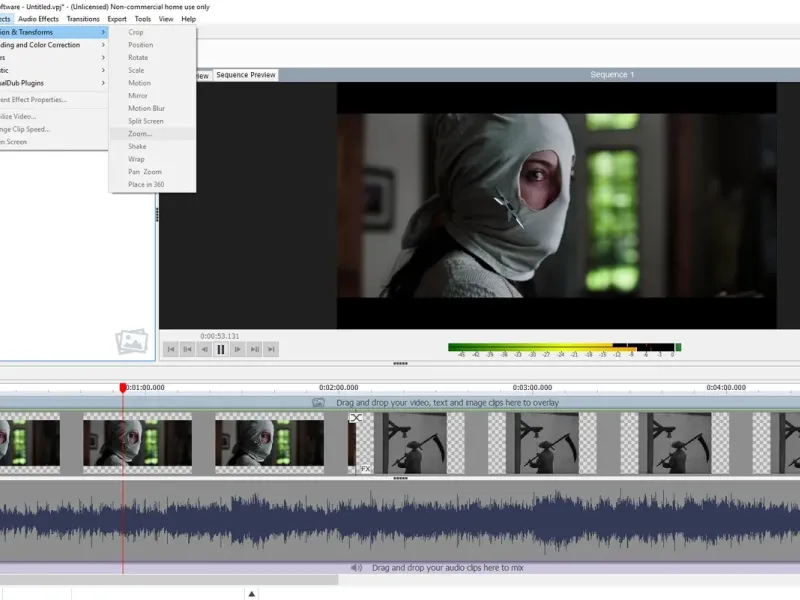Click the audio waveform track
The height and width of the screenshot is (600, 800).
[x=400, y=521]
